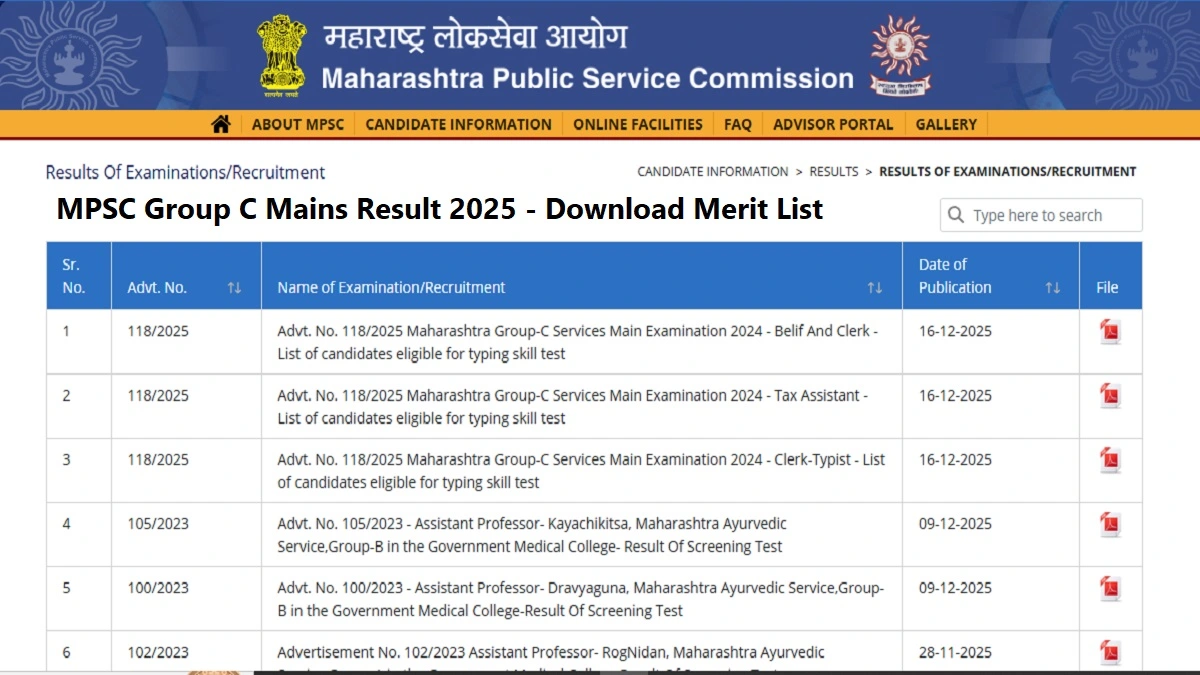Toggle sort on Advt. No. column
Image resolution: width=1200 pixels, height=675 pixels.
(233, 287)
